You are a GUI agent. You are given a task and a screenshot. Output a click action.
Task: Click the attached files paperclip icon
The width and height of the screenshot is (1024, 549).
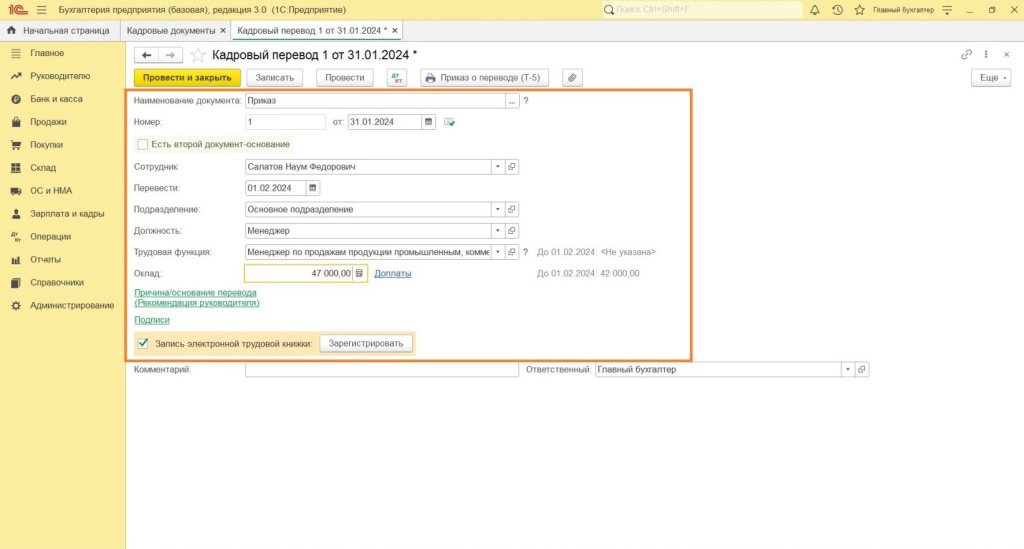tap(572, 77)
